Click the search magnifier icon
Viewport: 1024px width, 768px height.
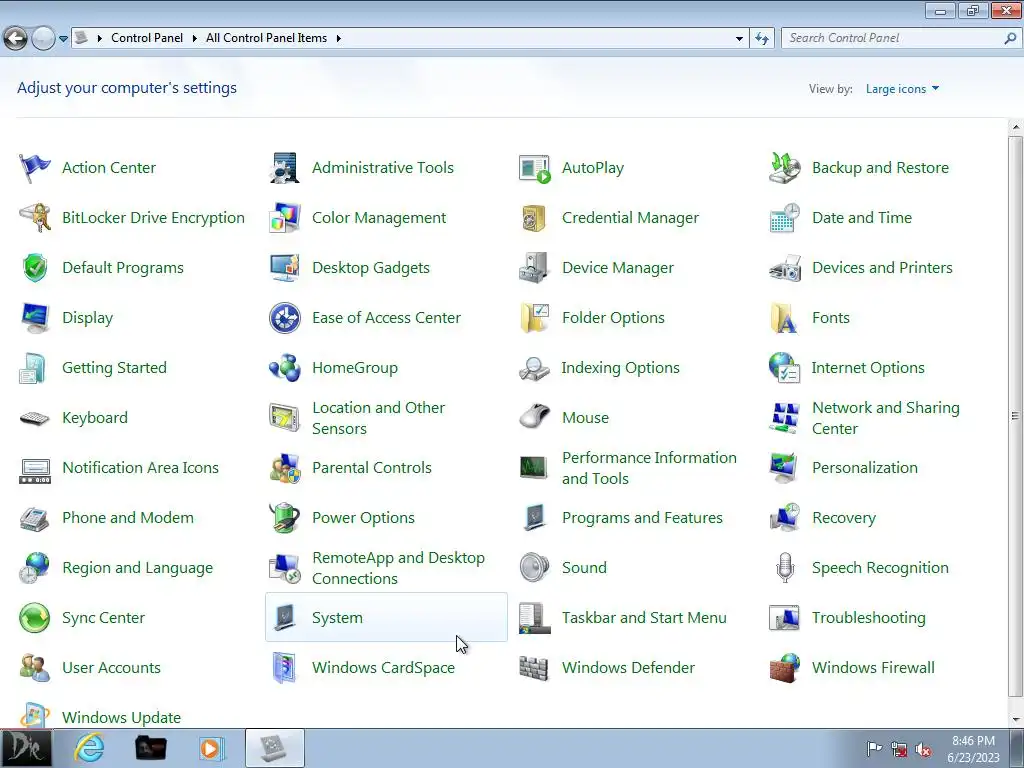coord(1010,39)
